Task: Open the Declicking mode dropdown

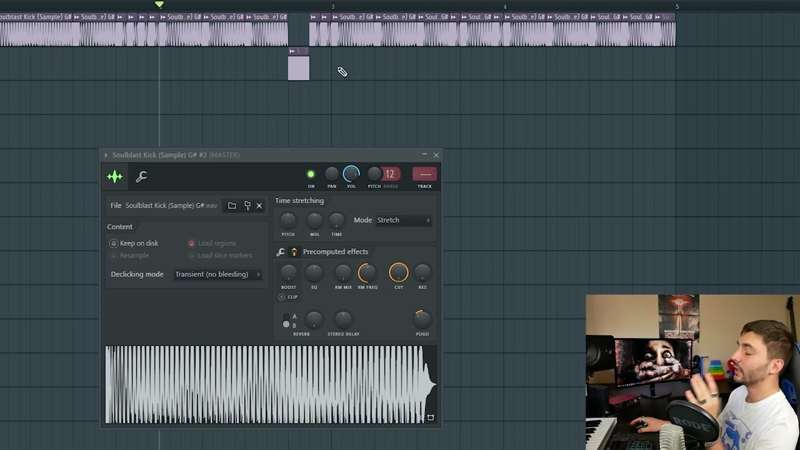Action: 218,274
